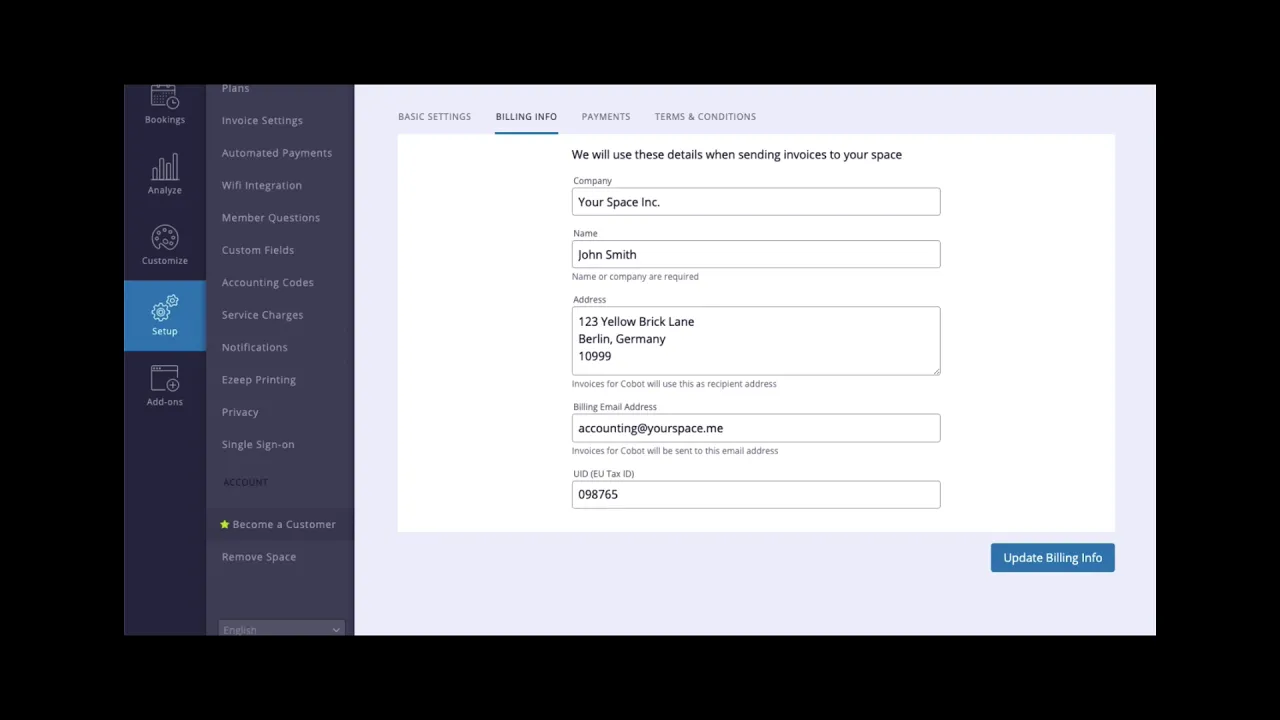Image resolution: width=1280 pixels, height=720 pixels.
Task: Open the Add-ons icon
Action: click(x=164, y=379)
